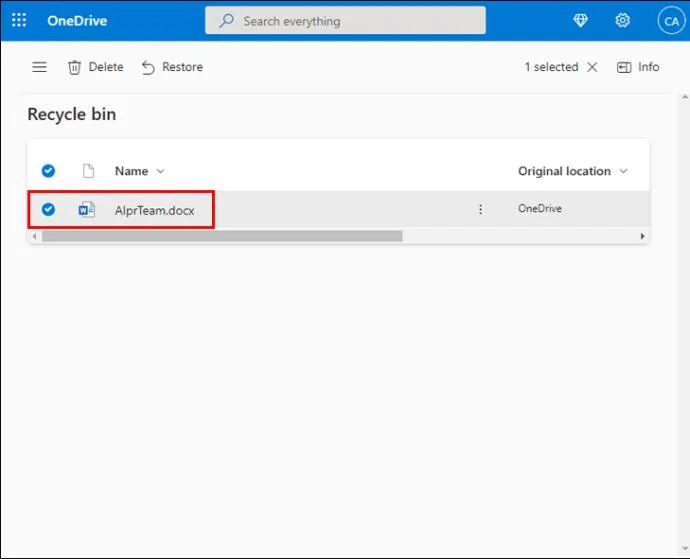The height and width of the screenshot is (559, 690).
Task: Open the Premium diamond icon
Action: [580, 20]
